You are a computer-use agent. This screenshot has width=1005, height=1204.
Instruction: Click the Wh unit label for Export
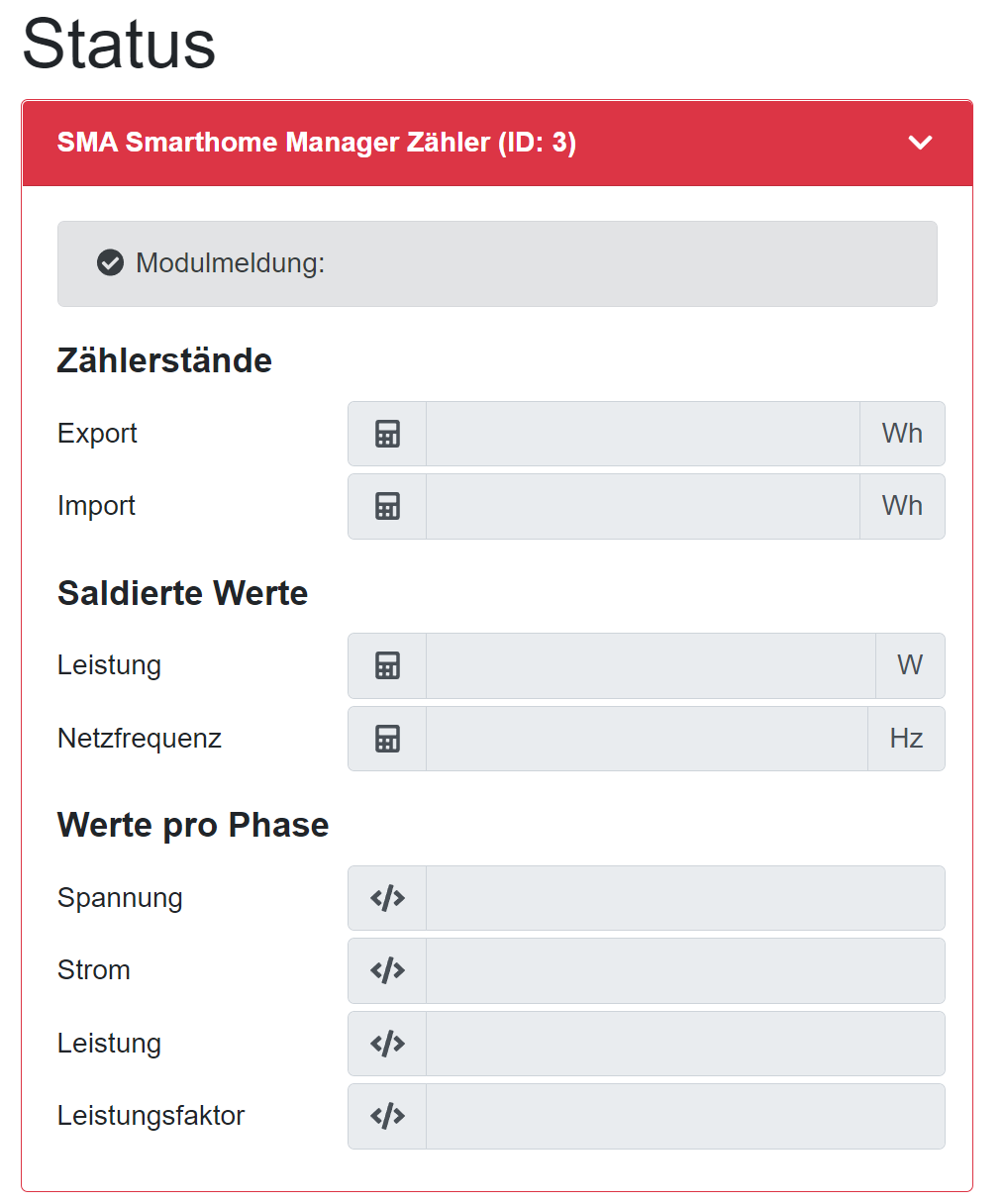click(x=902, y=434)
